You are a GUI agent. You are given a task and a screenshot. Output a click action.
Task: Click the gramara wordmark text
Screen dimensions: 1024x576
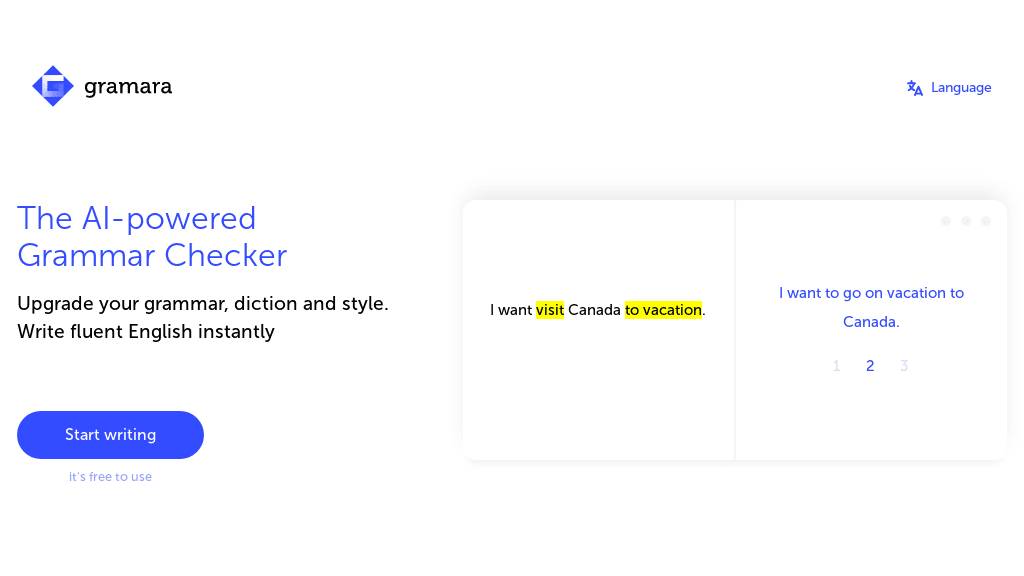click(128, 86)
